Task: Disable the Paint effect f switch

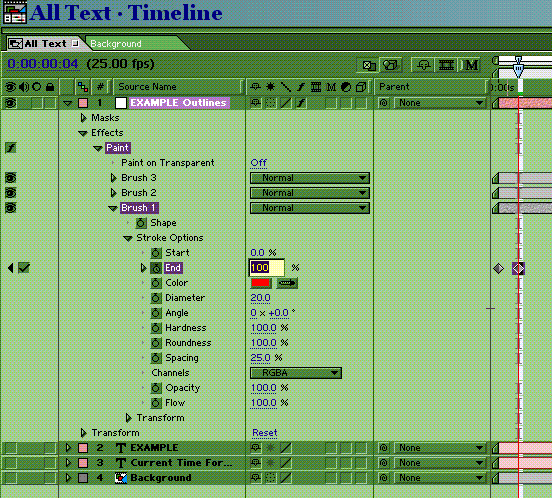Action: pos(11,148)
